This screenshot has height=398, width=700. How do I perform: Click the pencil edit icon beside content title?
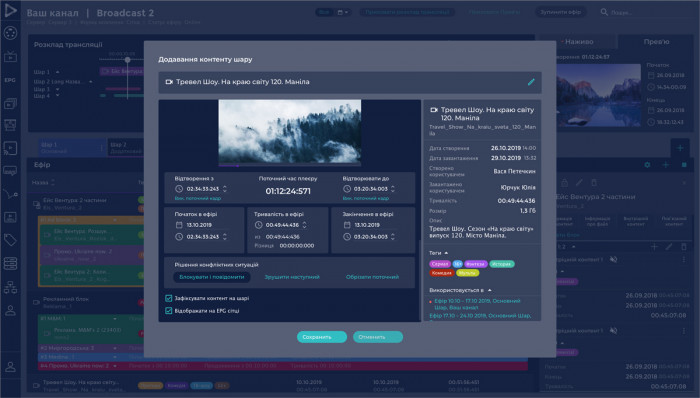tap(531, 82)
